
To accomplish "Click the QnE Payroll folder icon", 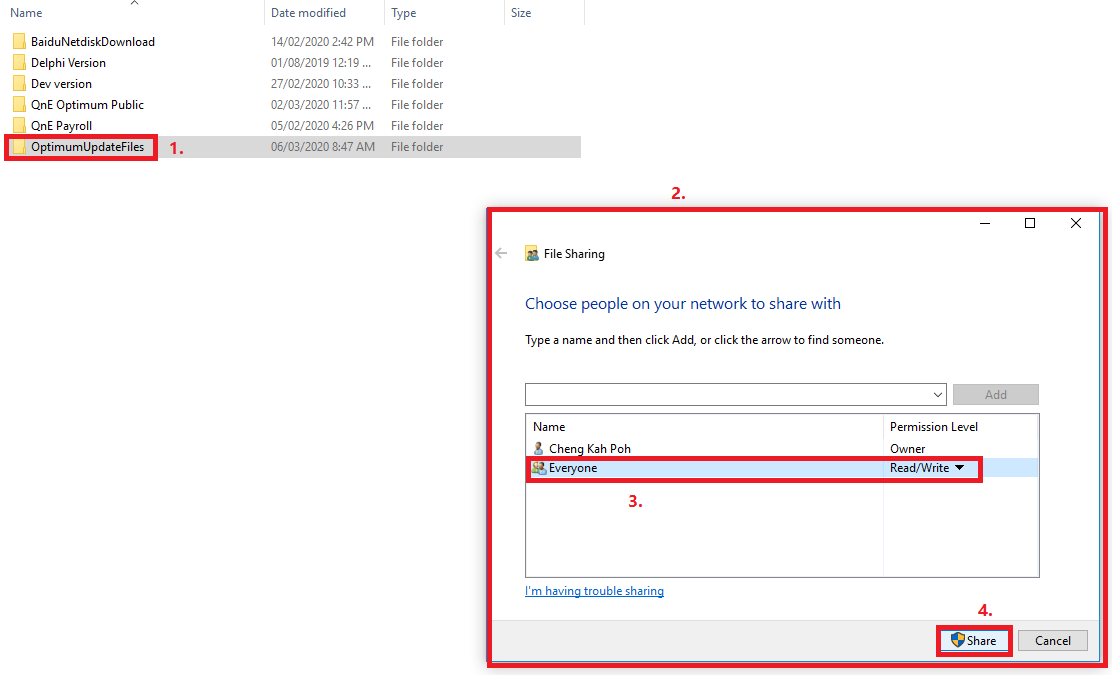I will point(19,125).
